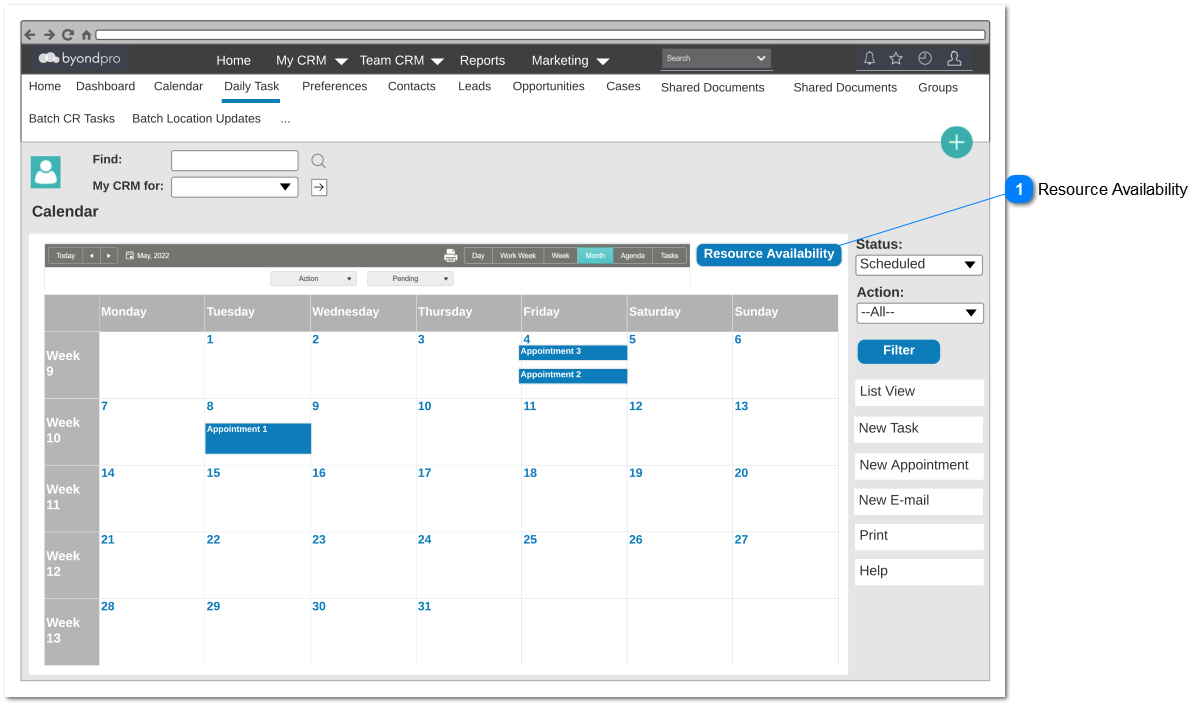Open the Groups tab

[938, 88]
